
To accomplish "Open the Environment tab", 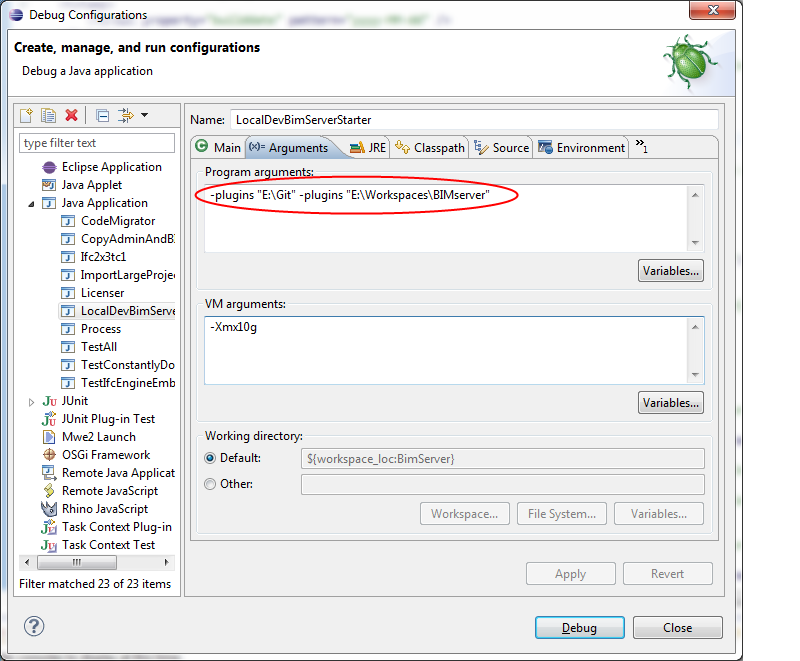I will tap(581, 147).
